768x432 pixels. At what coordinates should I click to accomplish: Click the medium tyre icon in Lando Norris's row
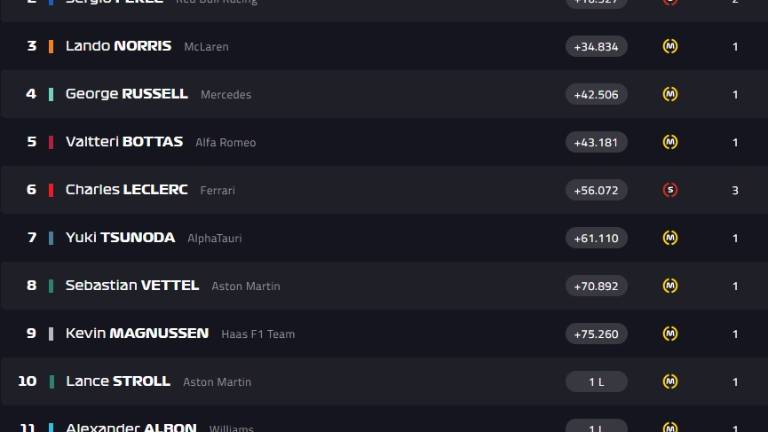pyautogui.click(x=670, y=46)
